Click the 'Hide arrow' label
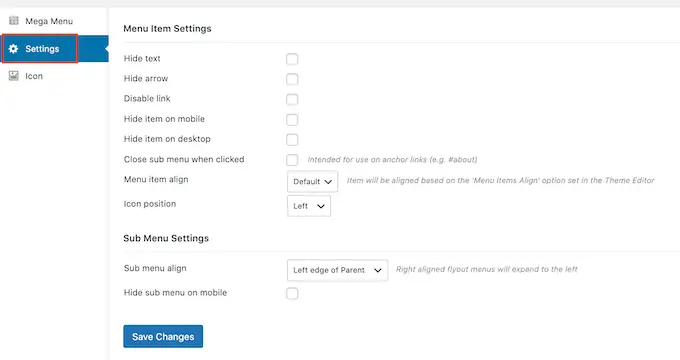680x360 pixels. 146,79
